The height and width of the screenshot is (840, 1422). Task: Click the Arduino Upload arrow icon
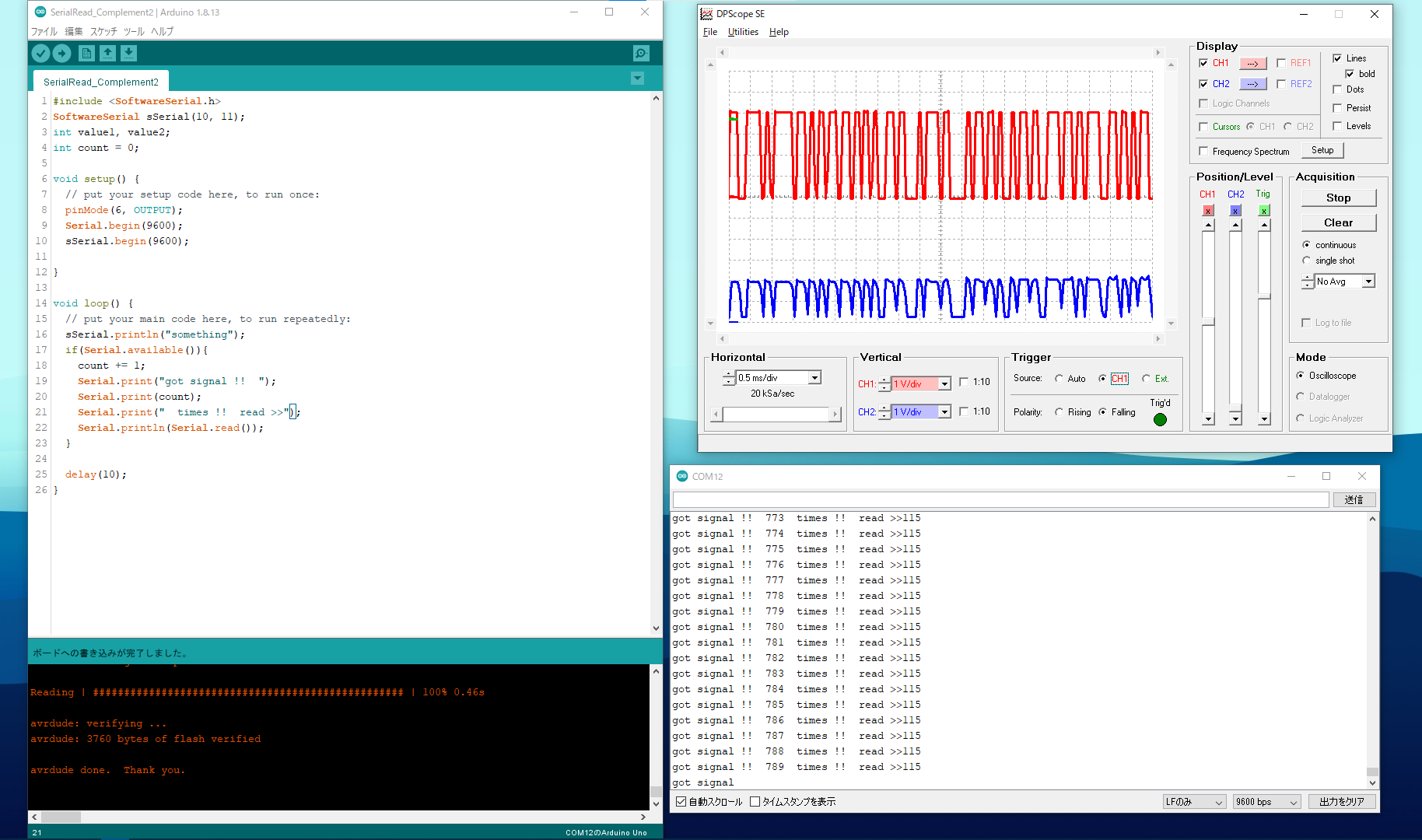[x=61, y=53]
